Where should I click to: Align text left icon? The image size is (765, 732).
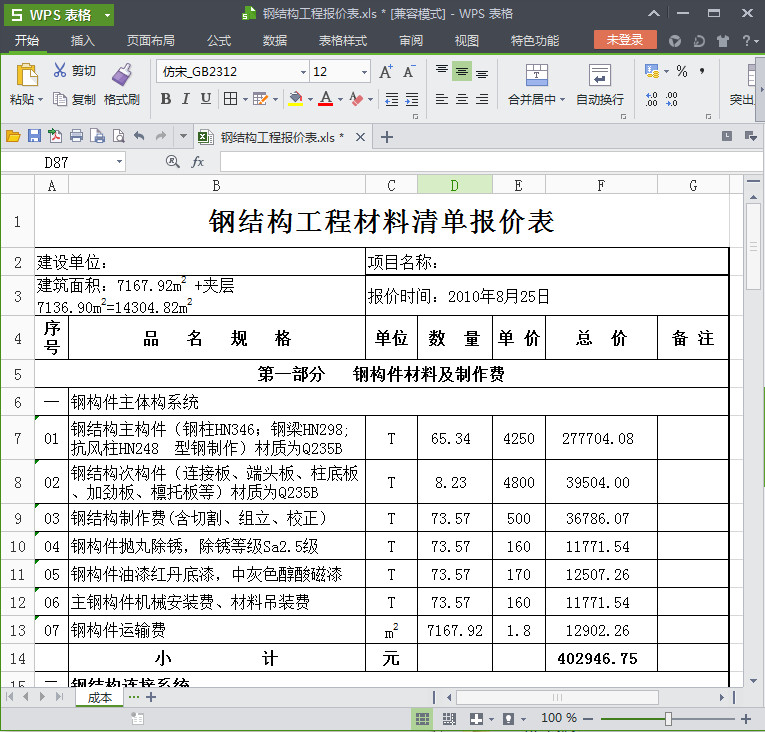[x=442, y=99]
